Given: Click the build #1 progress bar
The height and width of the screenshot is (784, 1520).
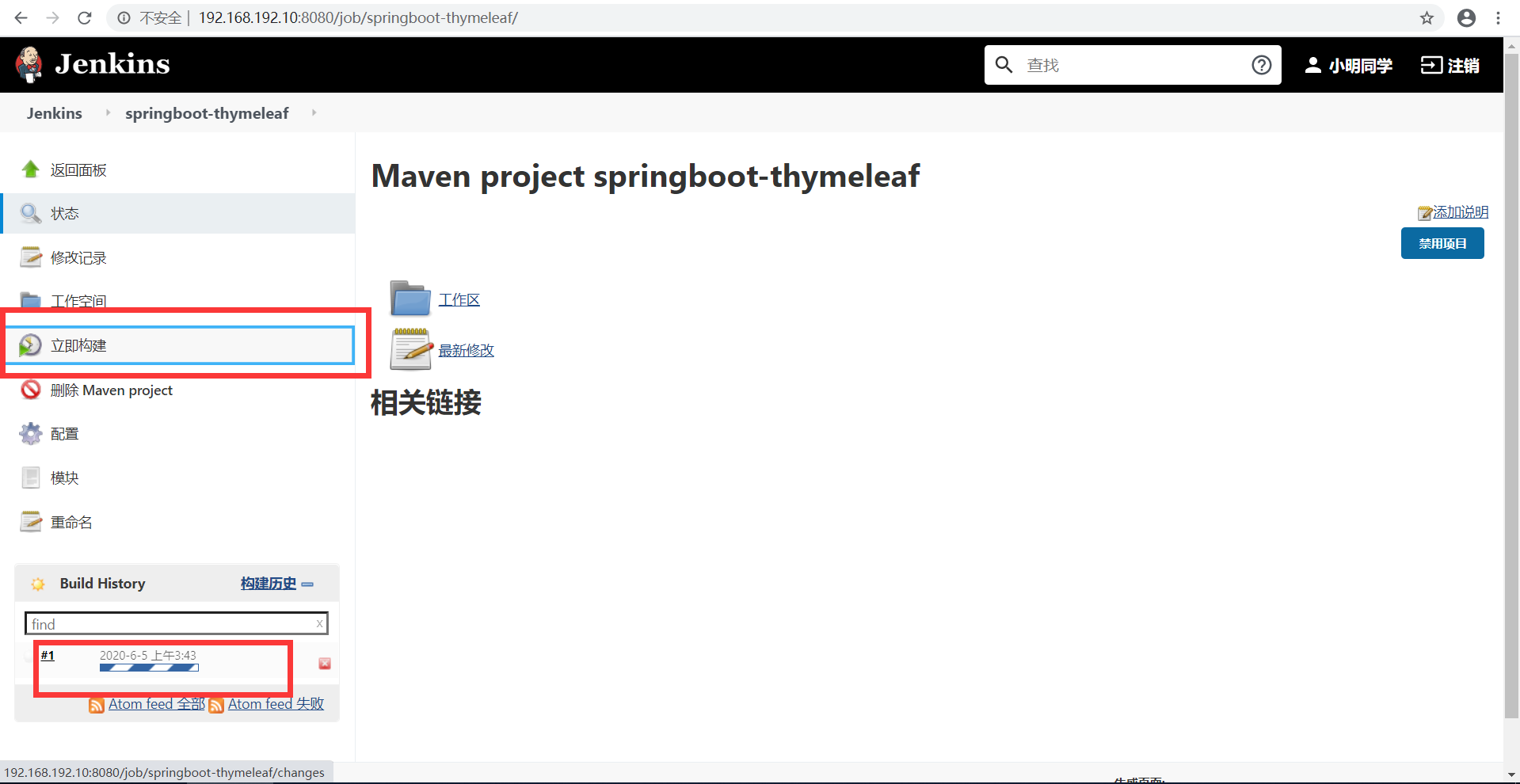Looking at the screenshot, I should coord(149,668).
